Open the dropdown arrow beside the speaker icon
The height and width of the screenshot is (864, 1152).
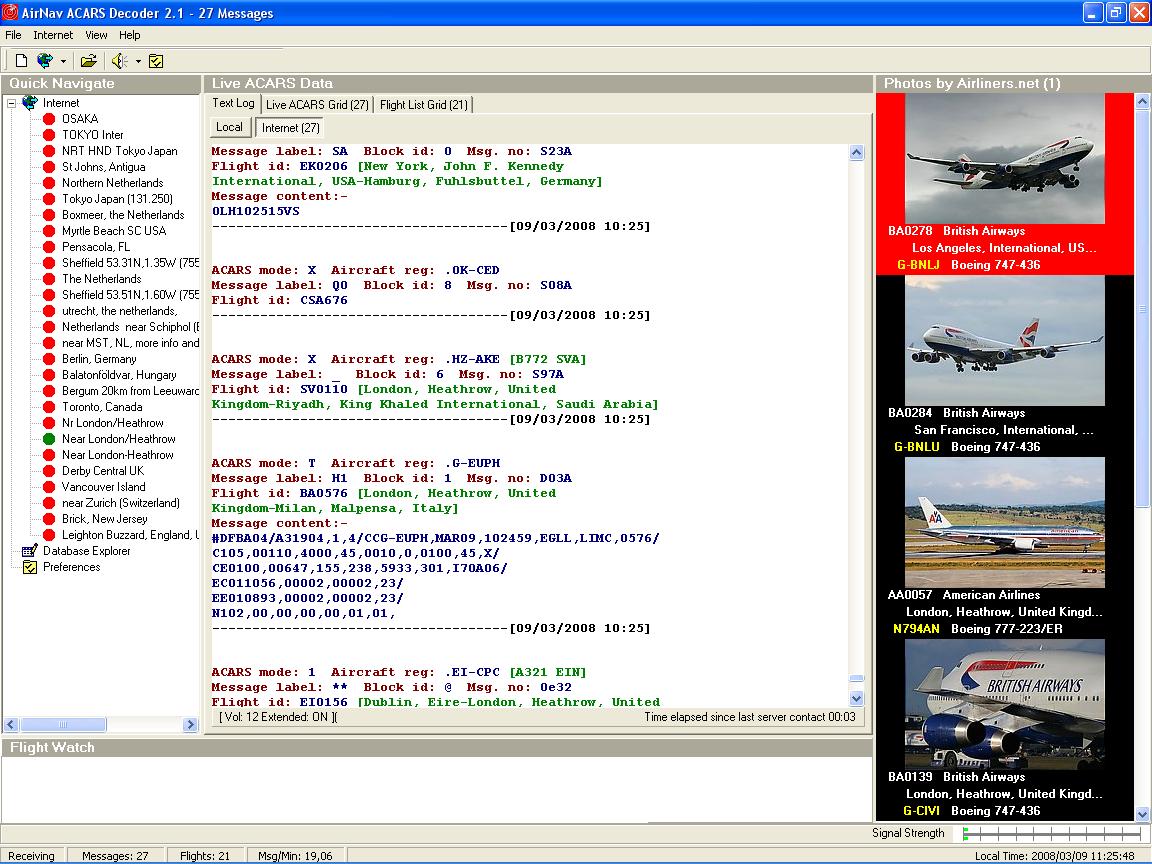pos(138,61)
